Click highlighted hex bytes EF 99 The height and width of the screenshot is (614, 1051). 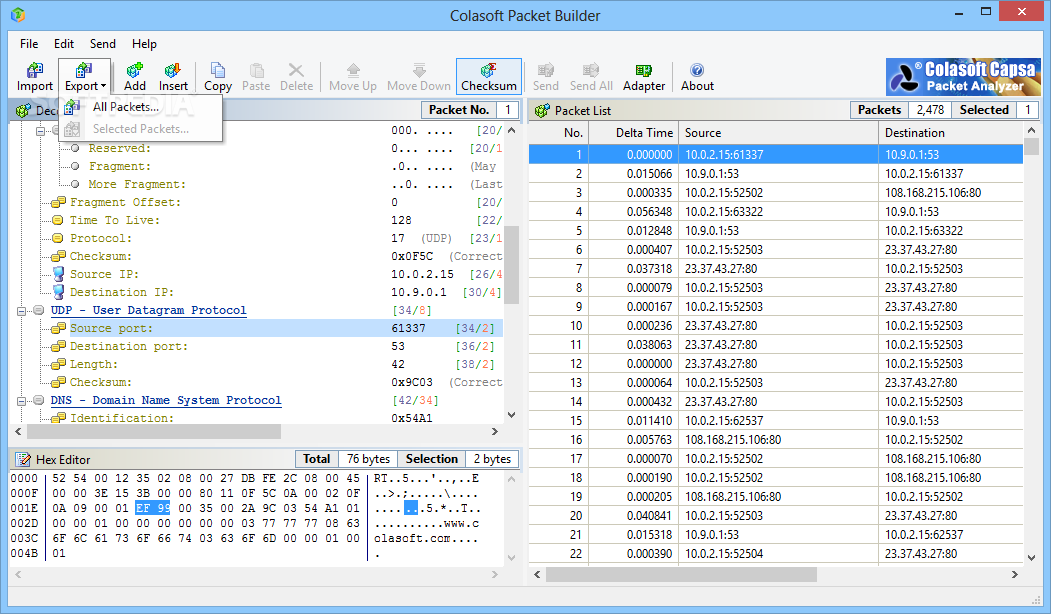(153, 508)
